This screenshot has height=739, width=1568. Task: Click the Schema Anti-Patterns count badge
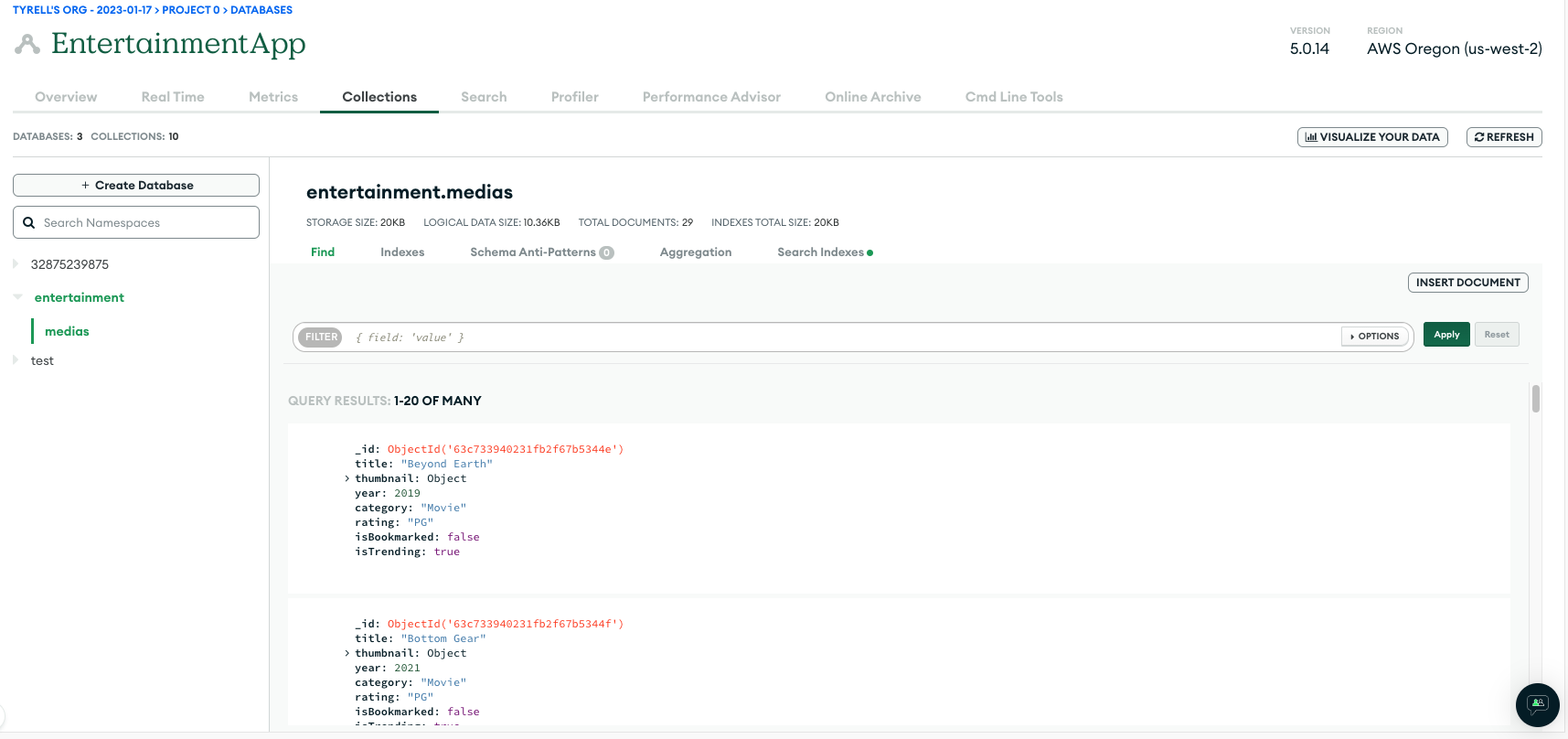(606, 252)
